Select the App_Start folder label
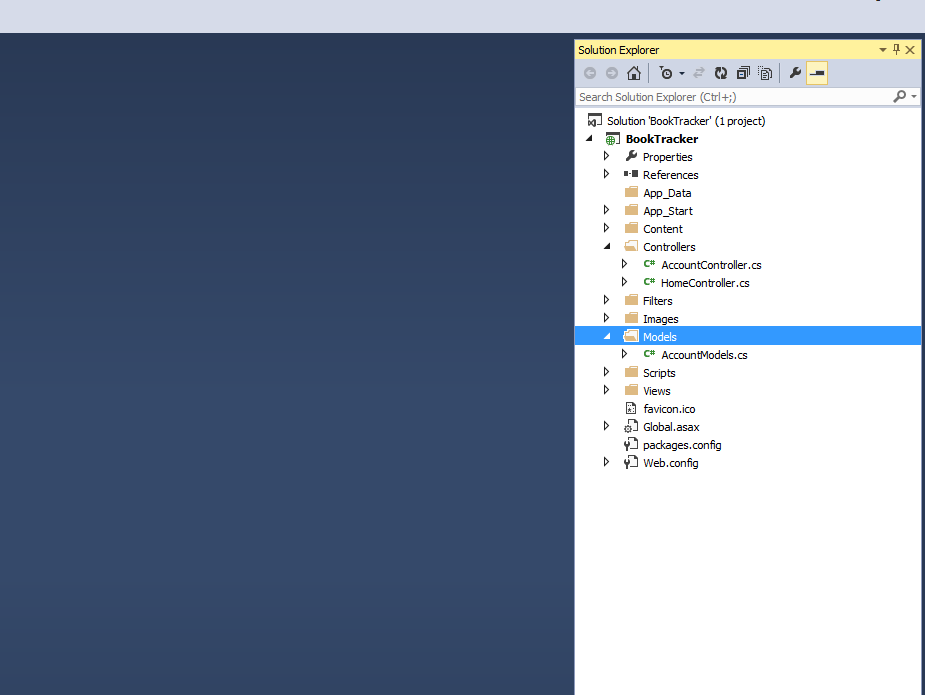This screenshot has width=925, height=695. 668,211
